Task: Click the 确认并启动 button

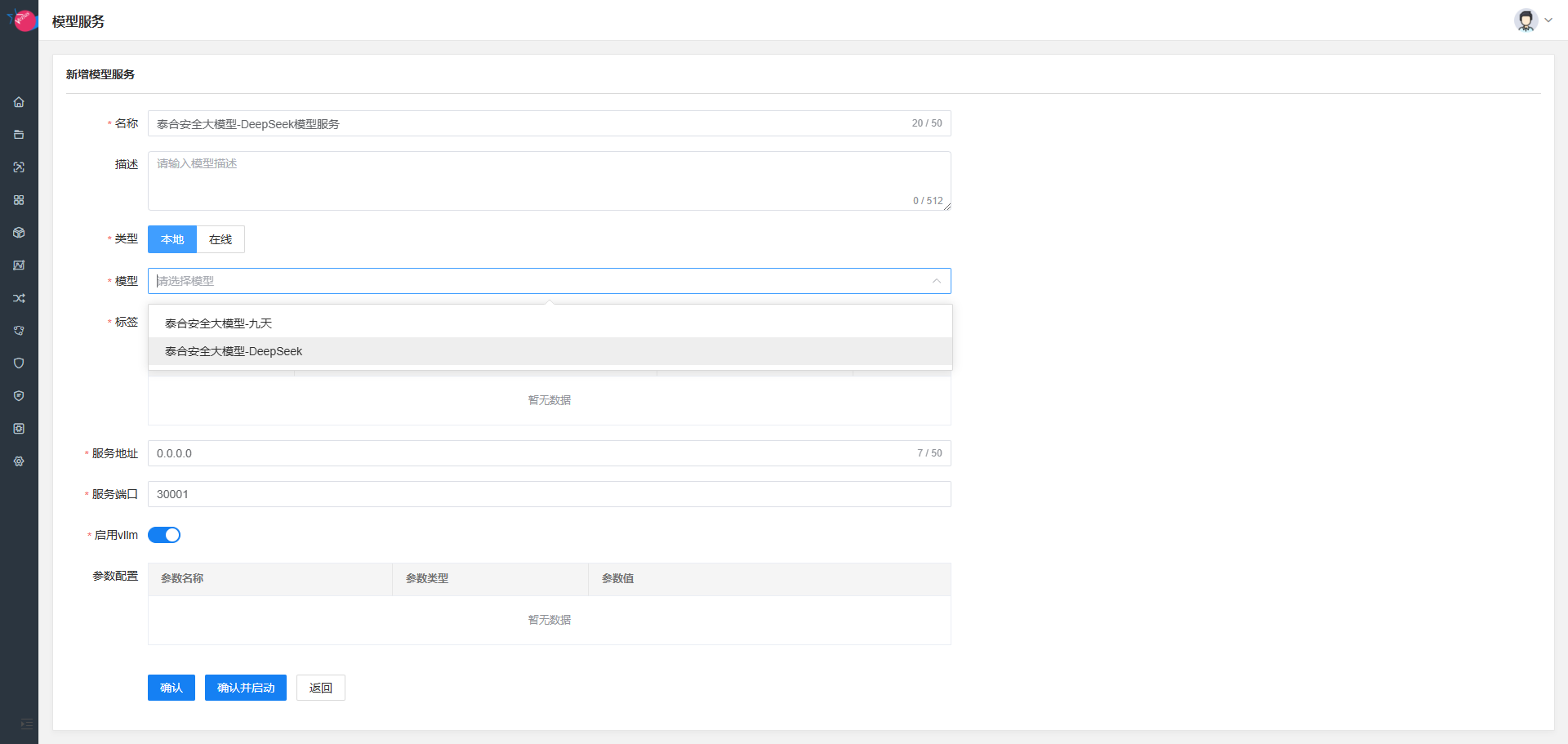Action: coord(246,688)
